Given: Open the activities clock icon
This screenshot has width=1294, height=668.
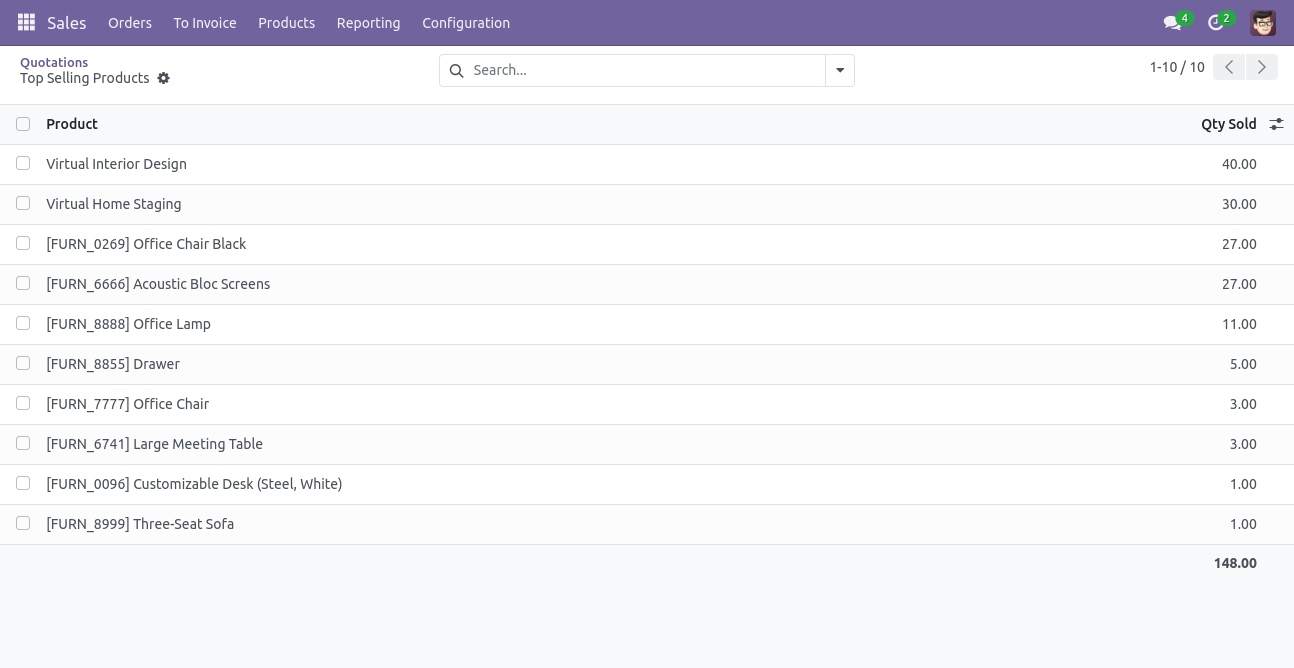Looking at the screenshot, I should click(1215, 23).
